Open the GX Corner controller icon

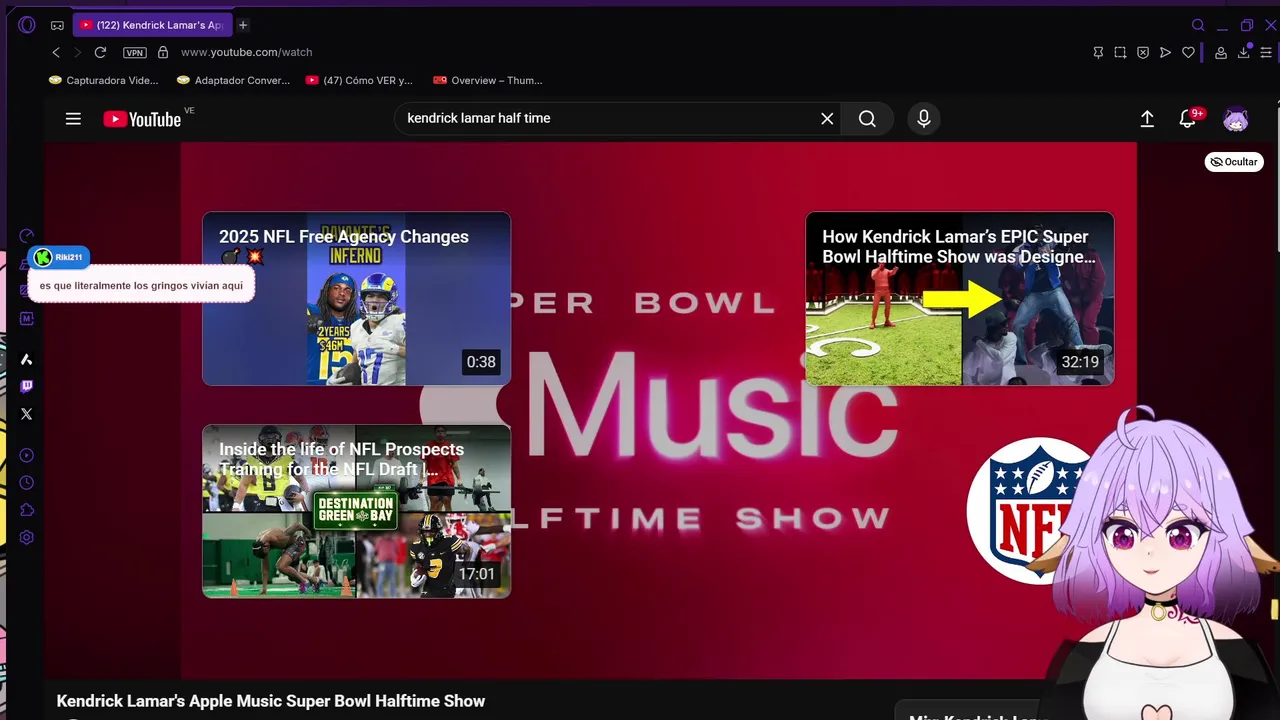(57, 25)
